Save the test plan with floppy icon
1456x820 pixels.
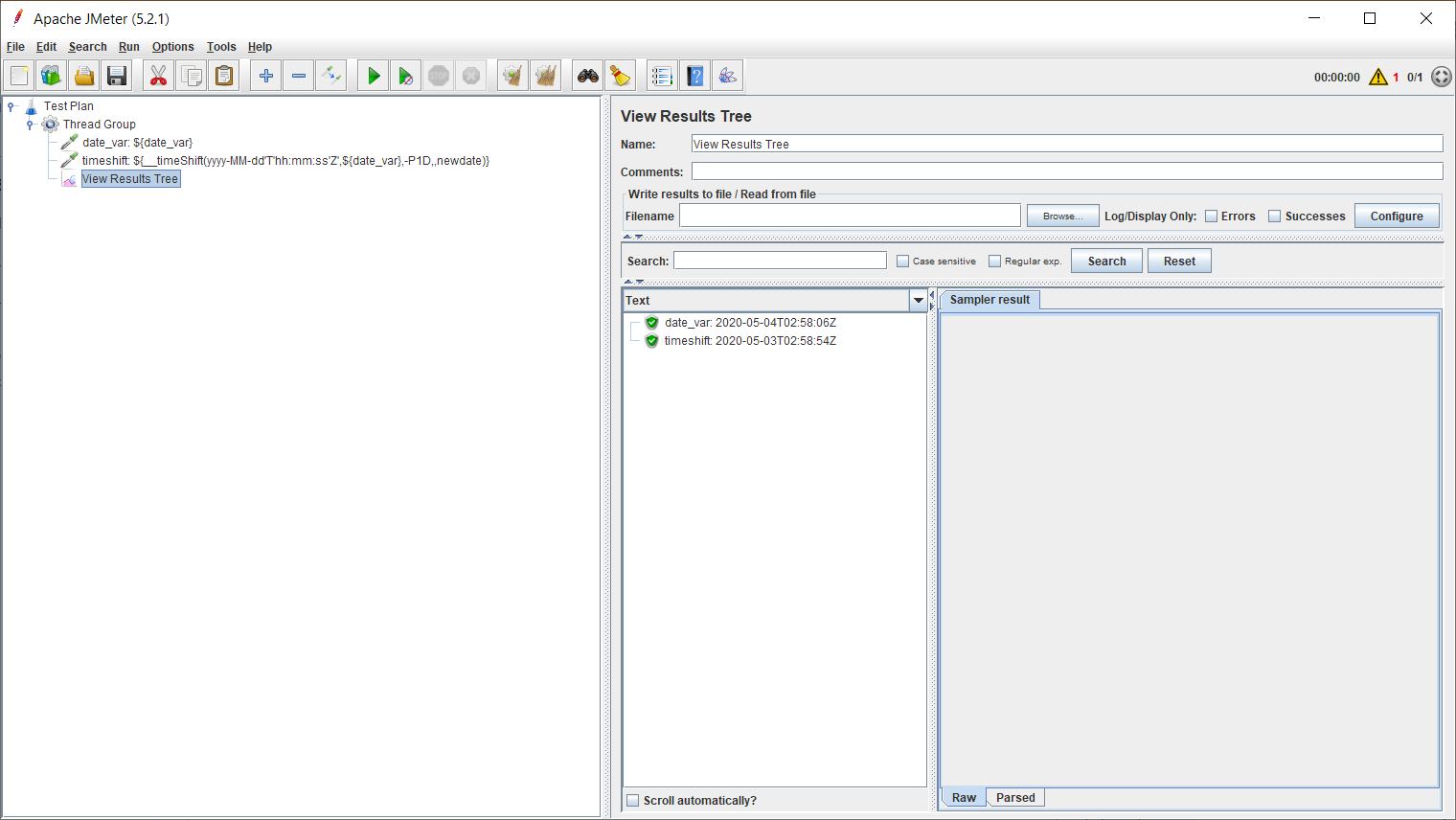click(117, 76)
